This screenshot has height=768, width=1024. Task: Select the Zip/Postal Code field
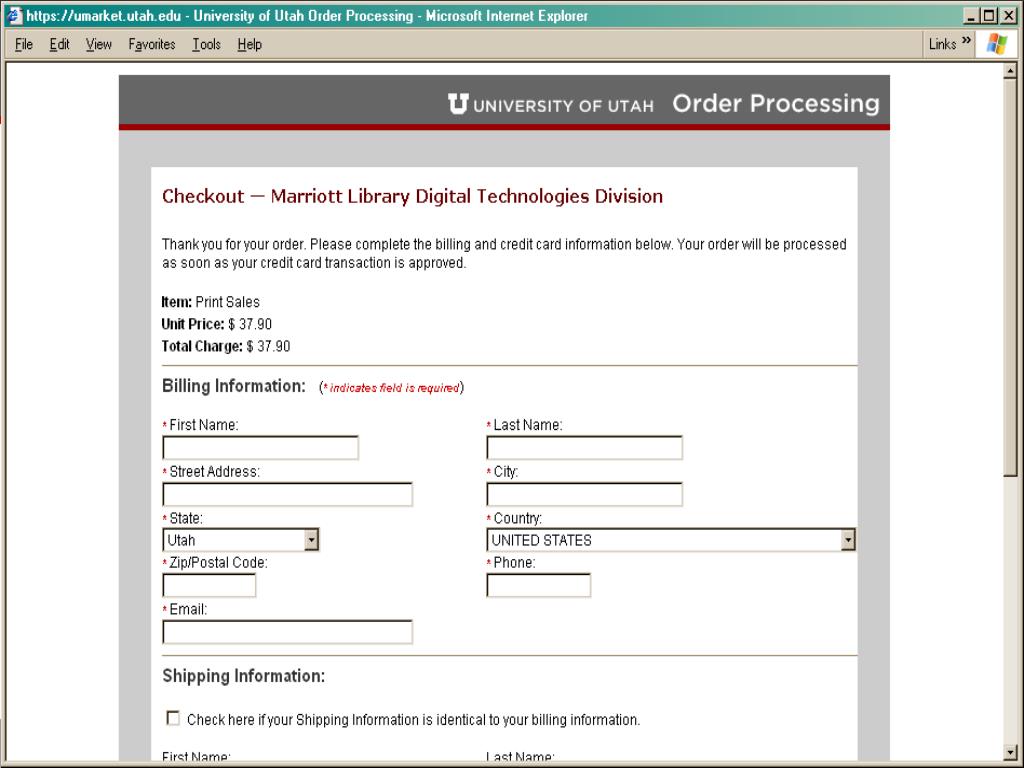coord(209,585)
